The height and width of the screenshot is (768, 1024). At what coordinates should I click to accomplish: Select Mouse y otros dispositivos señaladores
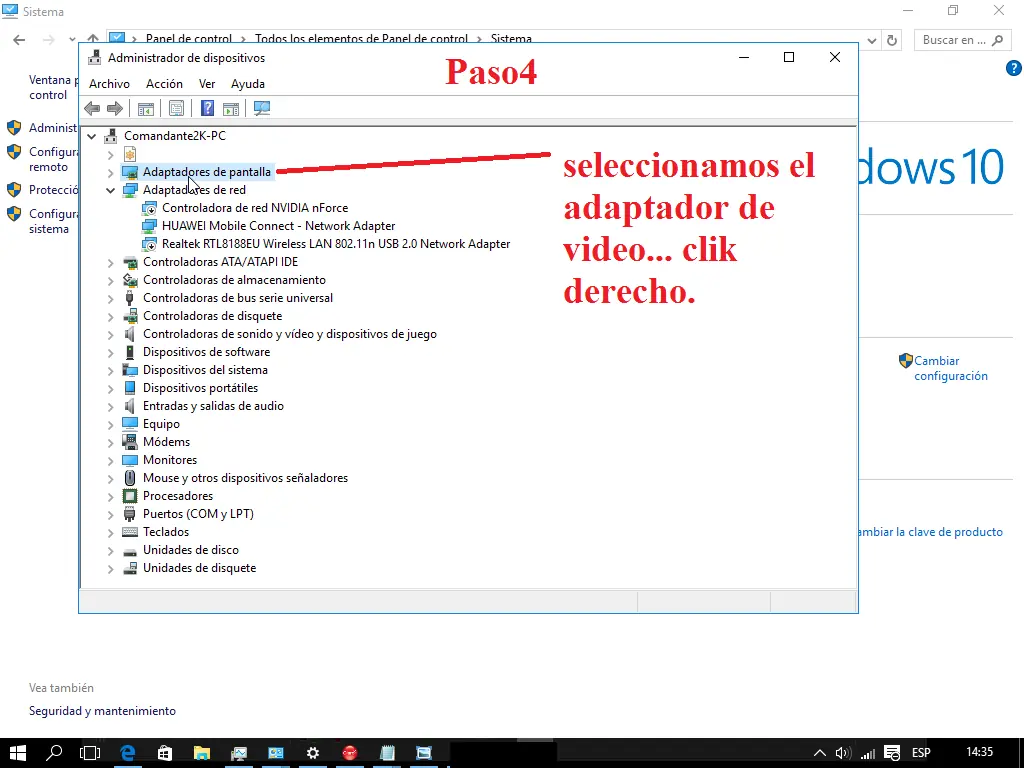click(245, 478)
